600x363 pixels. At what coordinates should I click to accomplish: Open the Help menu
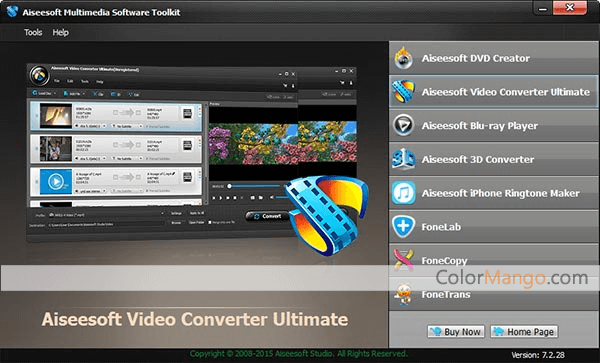point(60,33)
